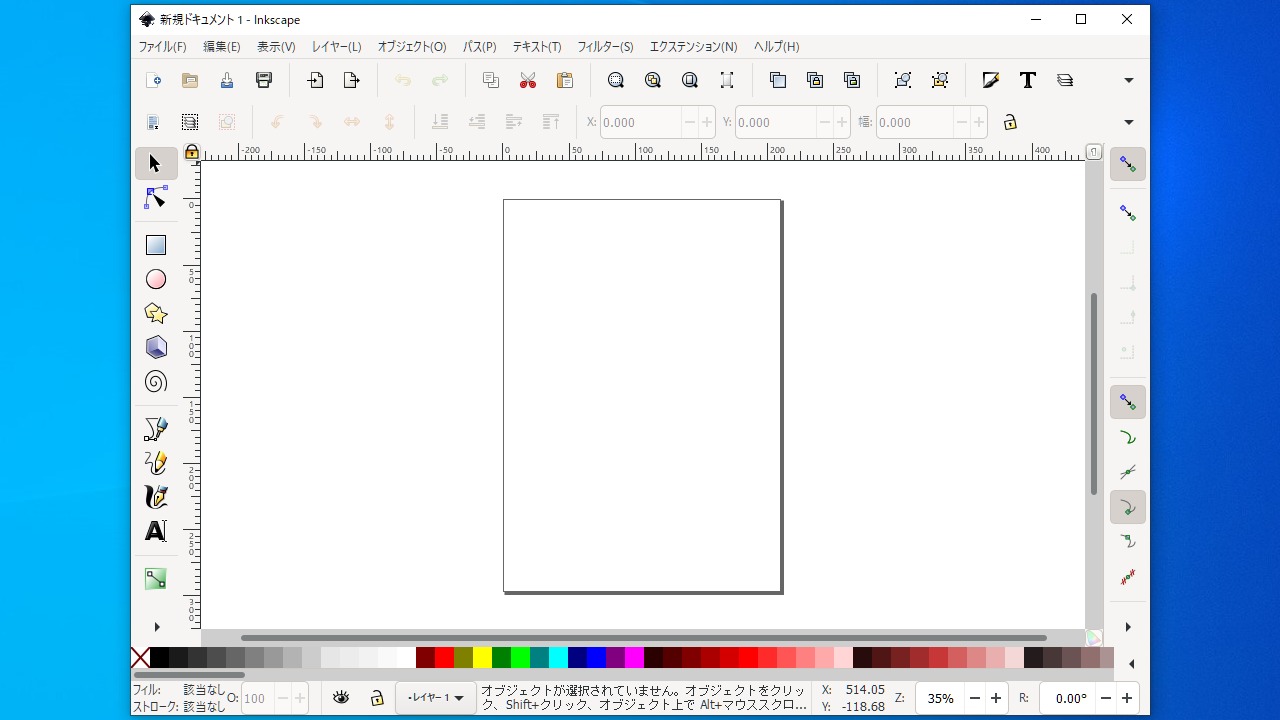Zoom to fit drawing icon
Viewport: 1280px width, 720px height.
tap(653, 80)
